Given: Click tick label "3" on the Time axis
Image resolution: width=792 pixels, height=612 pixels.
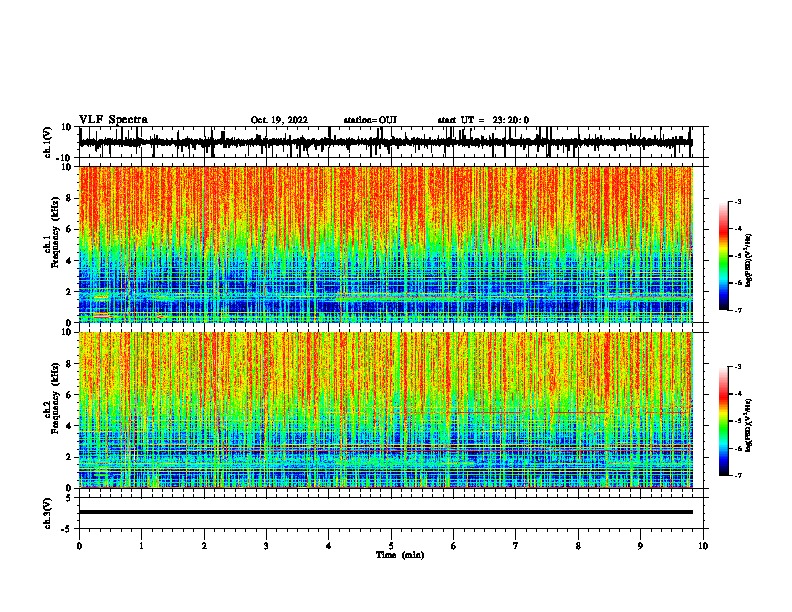Looking at the screenshot, I should click(266, 546).
